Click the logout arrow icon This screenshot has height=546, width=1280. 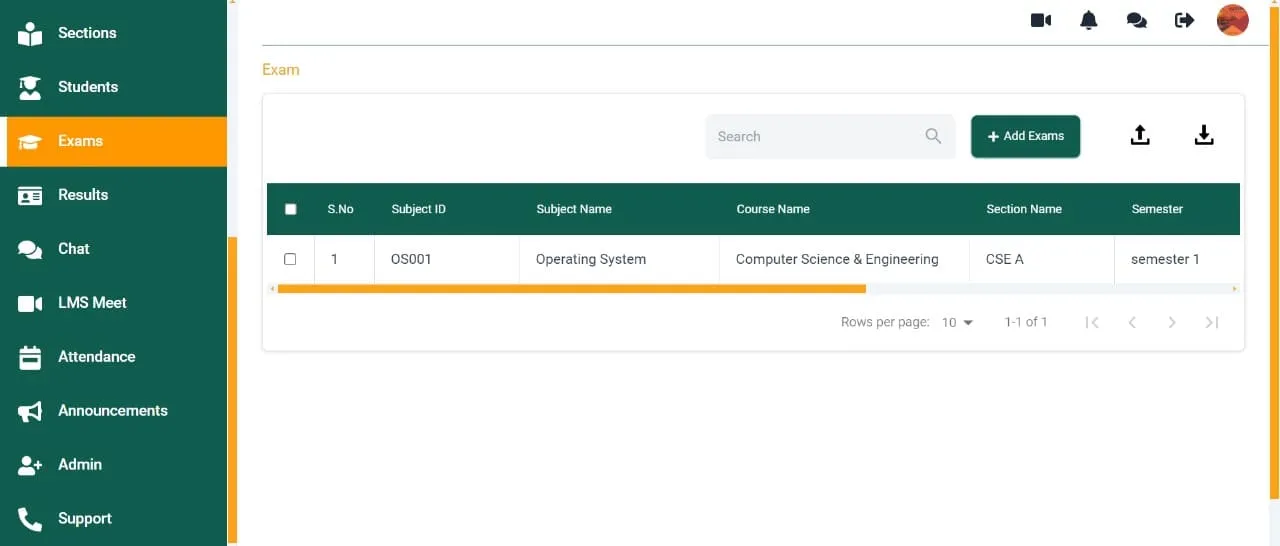(1185, 20)
